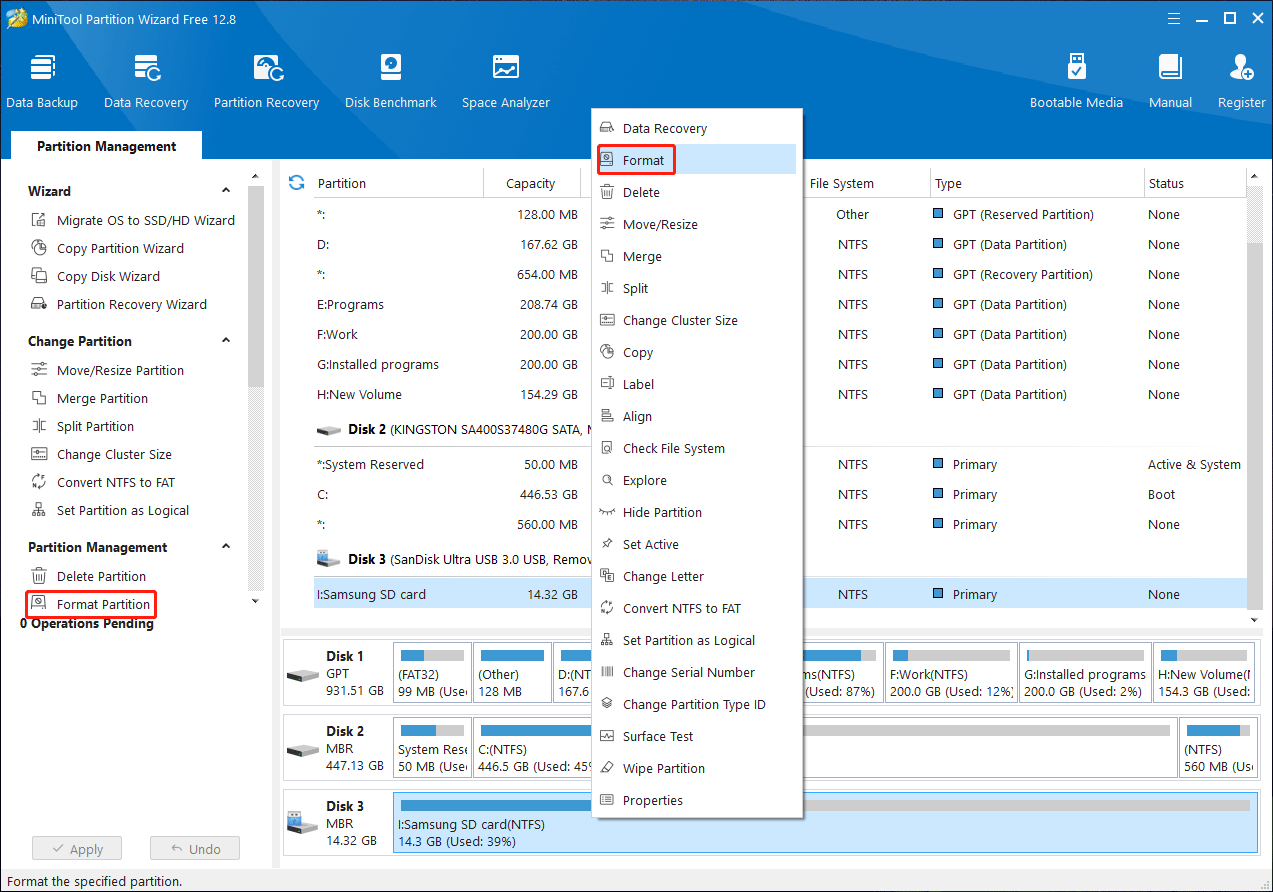The image size is (1273, 892).
Task: Run Check File System from the context menu
Action: (697, 448)
